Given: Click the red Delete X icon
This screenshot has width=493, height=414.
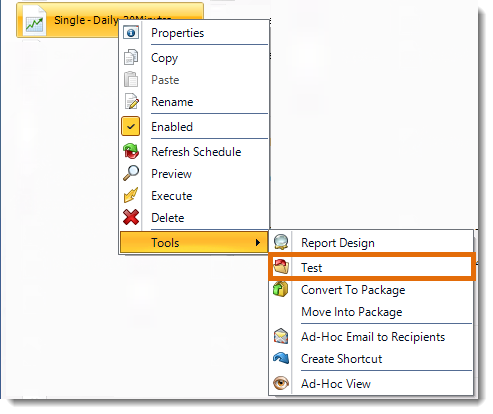Looking at the screenshot, I should pyautogui.click(x=131, y=217).
